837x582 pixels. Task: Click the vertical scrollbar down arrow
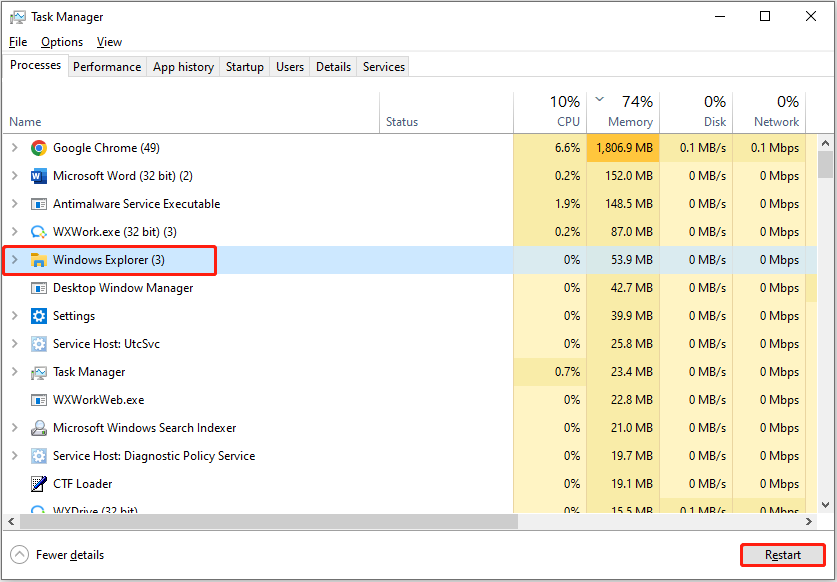825,506
